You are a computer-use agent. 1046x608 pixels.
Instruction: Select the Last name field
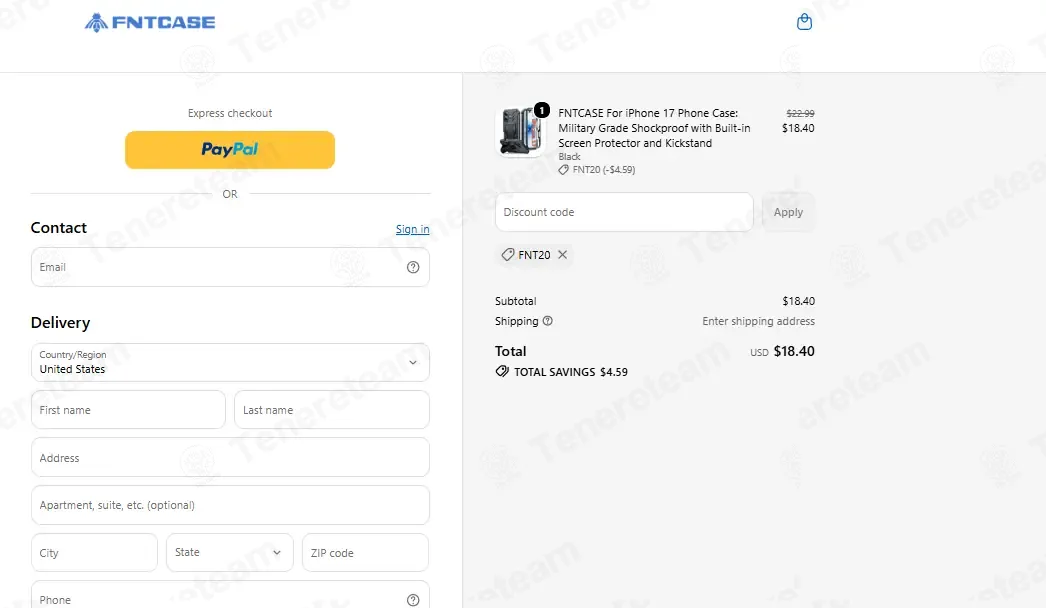[x=332, y=410]
